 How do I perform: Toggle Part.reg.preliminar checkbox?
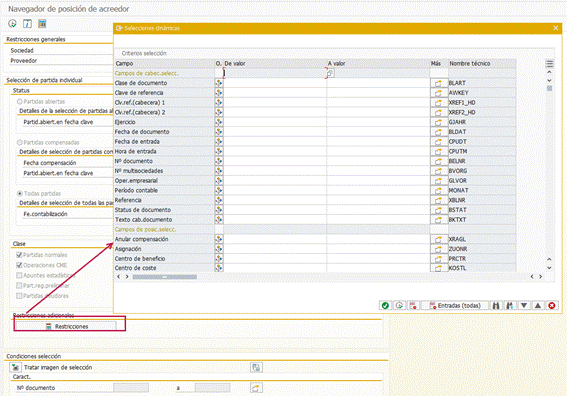19,286
